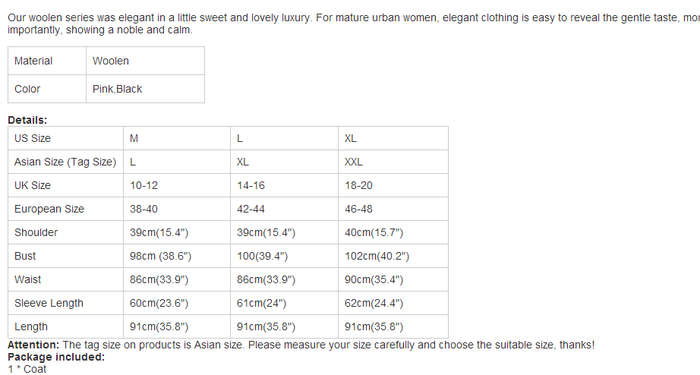Select the Waist 90cm(35.4") cell
Image resolution: width=700 pixels, height=375 pixels.
click(x=393, y=279)
